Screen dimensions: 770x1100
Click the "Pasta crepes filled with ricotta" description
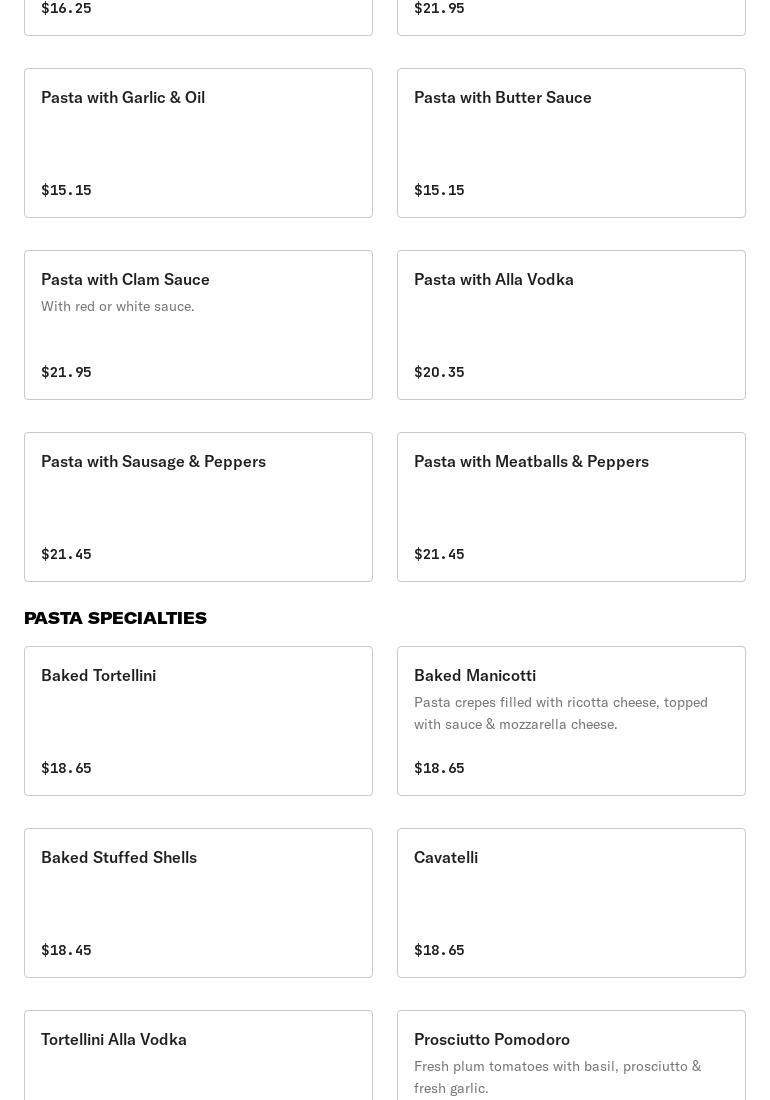click(560, 713)
